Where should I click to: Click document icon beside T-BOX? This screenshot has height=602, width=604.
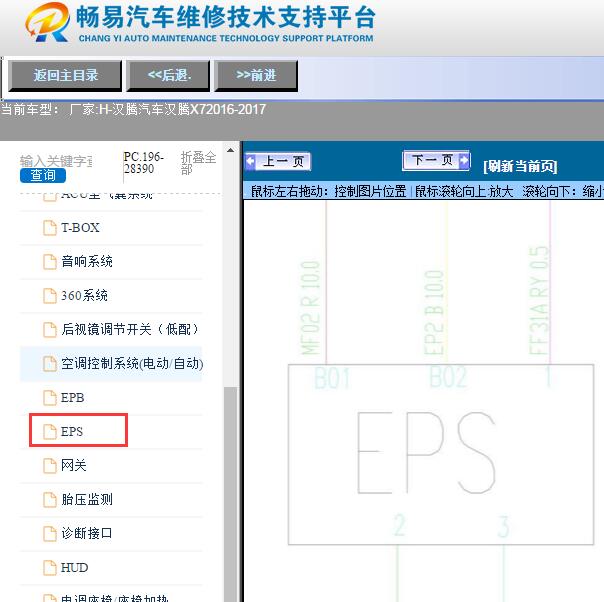pyautogui.click(x=50, y=228)
